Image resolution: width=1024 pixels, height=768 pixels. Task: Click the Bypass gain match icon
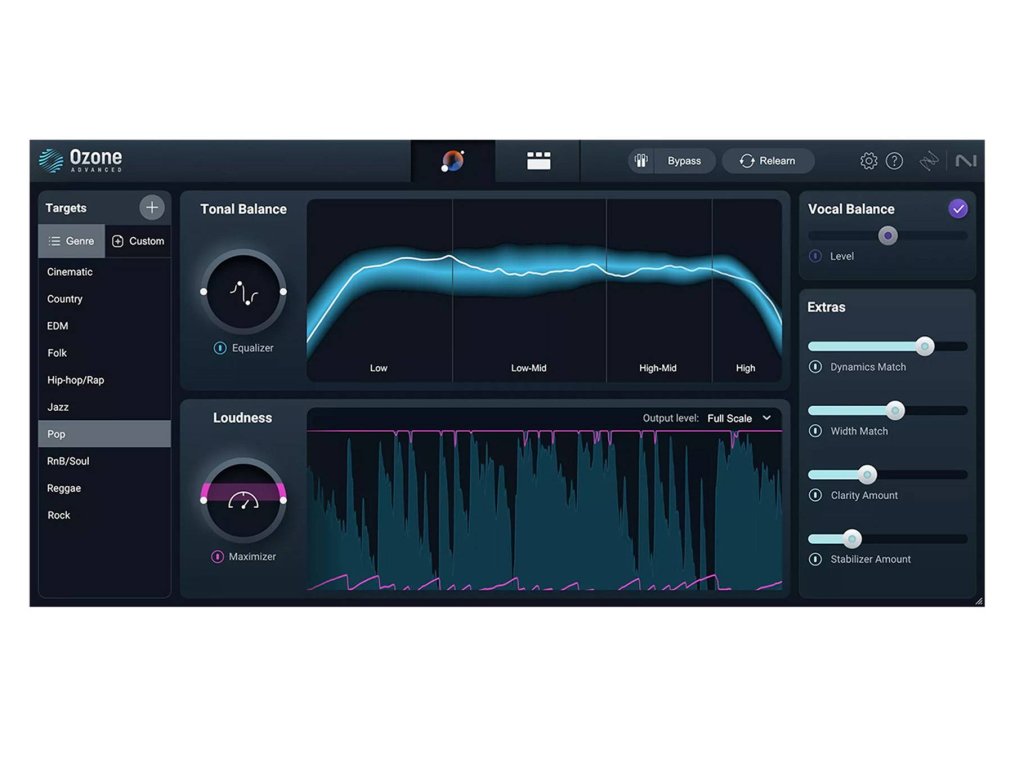[x=641, y=161]
